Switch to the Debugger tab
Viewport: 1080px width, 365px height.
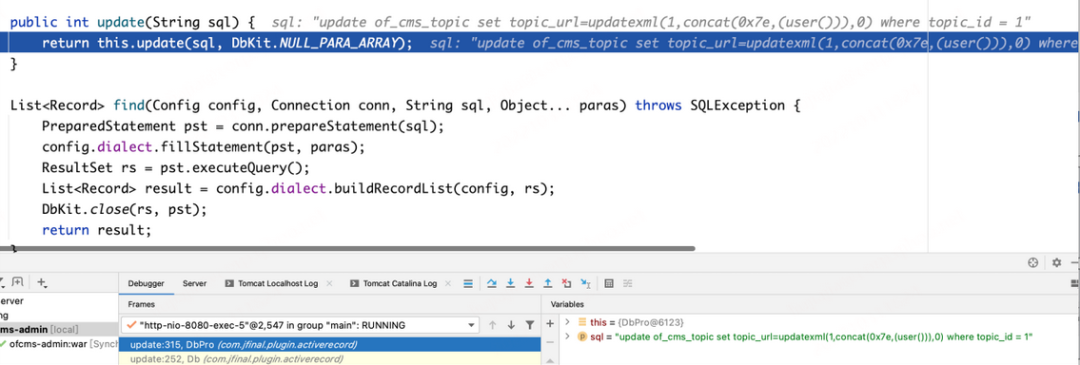pos(146,284)
